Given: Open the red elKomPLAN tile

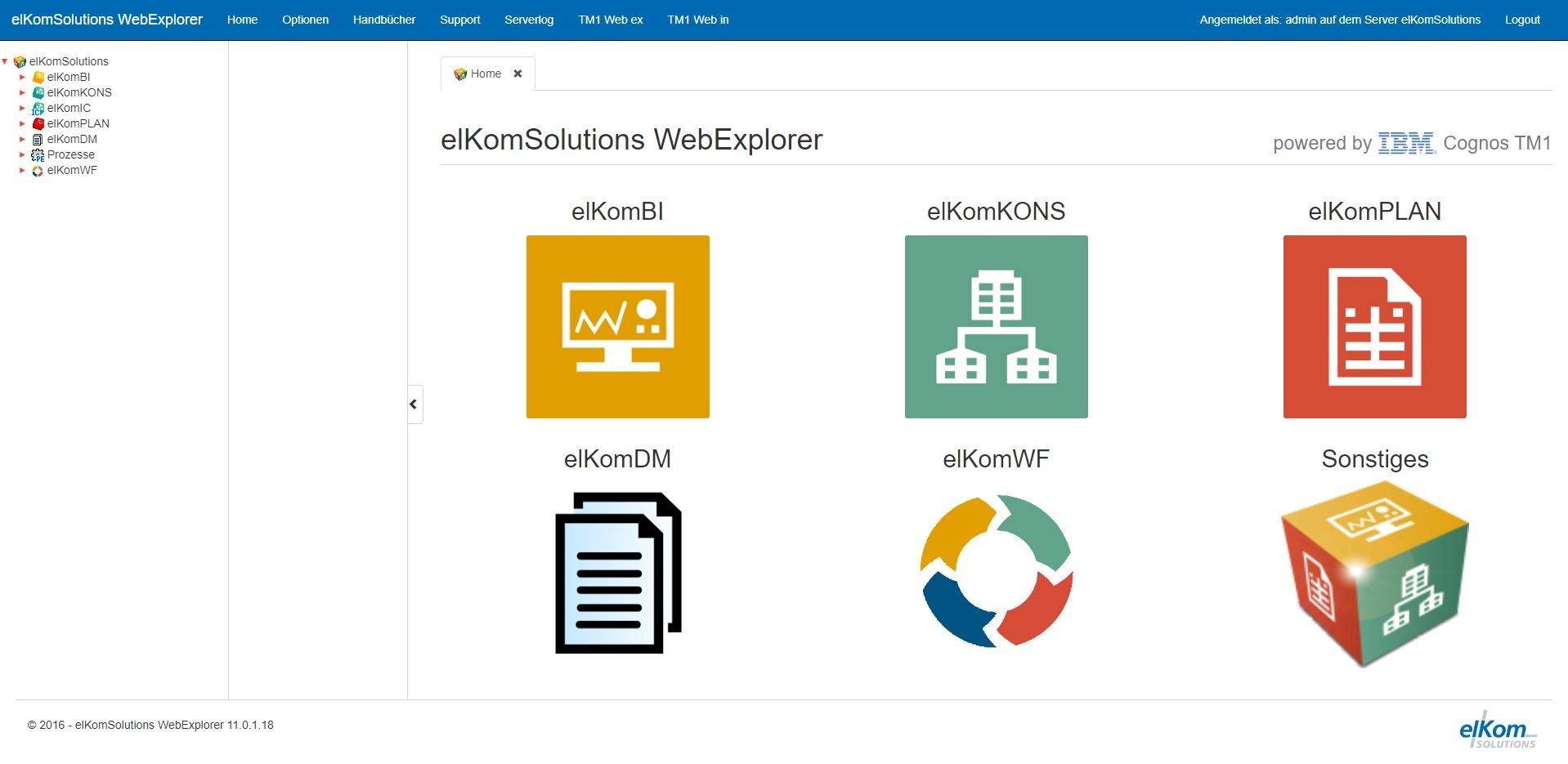Looking at the screenshot, I should pos(1374,326).
